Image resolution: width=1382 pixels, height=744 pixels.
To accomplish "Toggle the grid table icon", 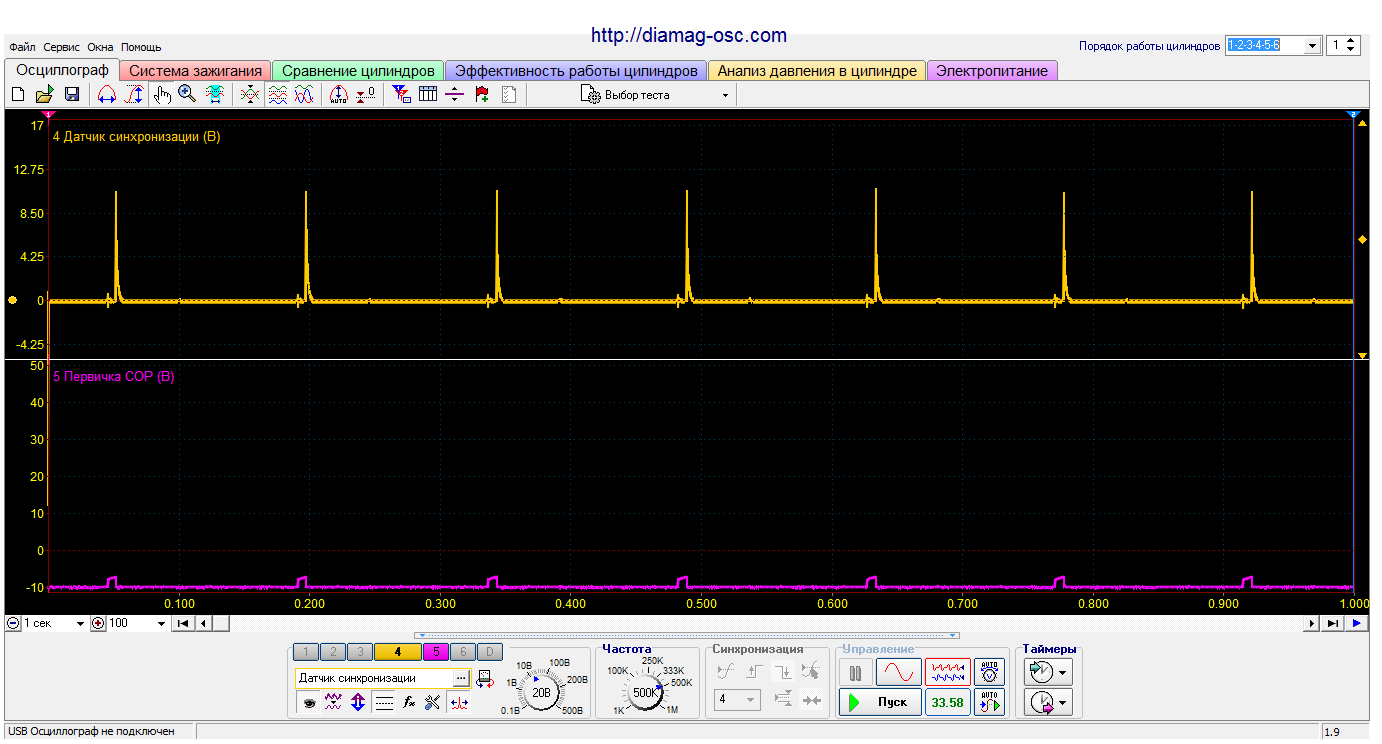I will point(428,94).
